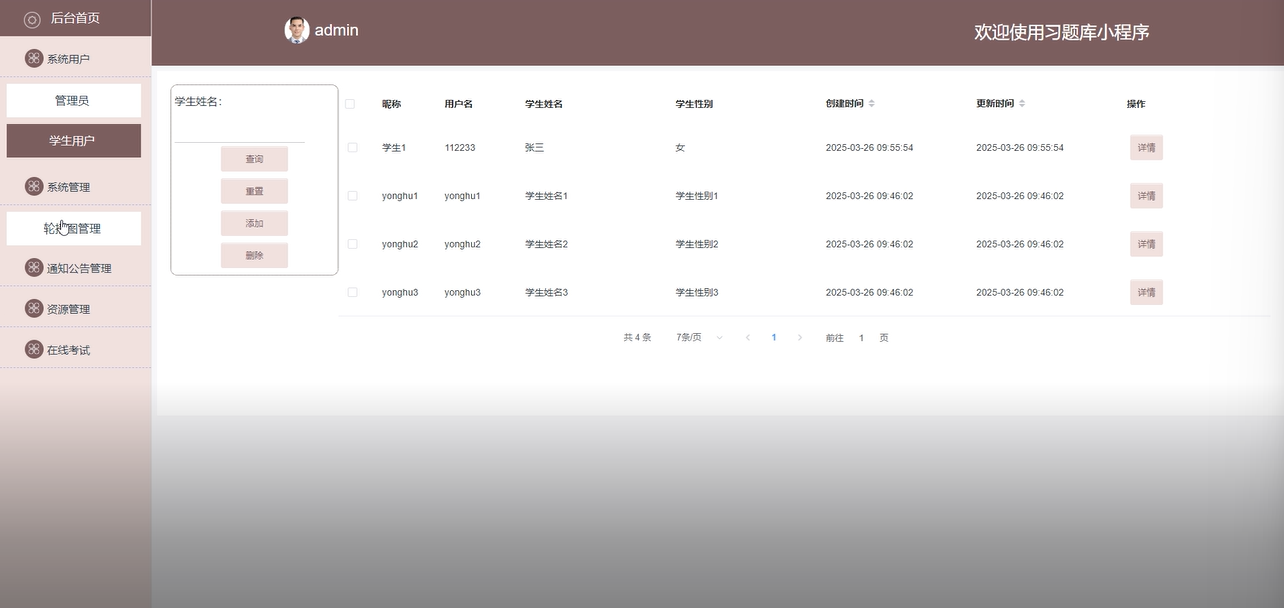Image resolution: width=1284 pixels, height=608 pixels.
Task: Click the 欢迎使用习题库小程序 title
Action: (x=1062, y=32)
